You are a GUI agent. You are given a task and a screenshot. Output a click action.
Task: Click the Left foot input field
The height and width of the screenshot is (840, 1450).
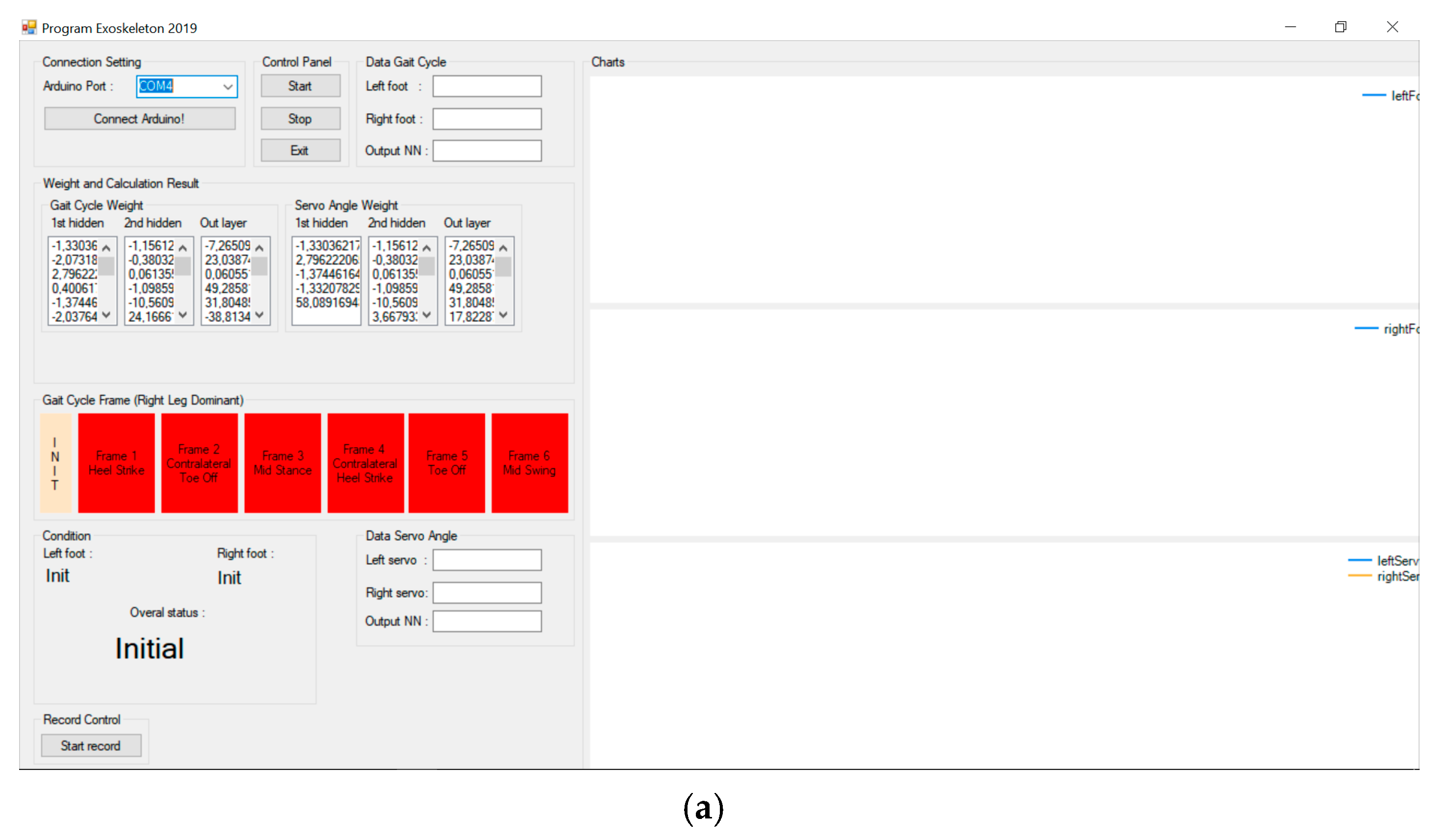point(487,87)
